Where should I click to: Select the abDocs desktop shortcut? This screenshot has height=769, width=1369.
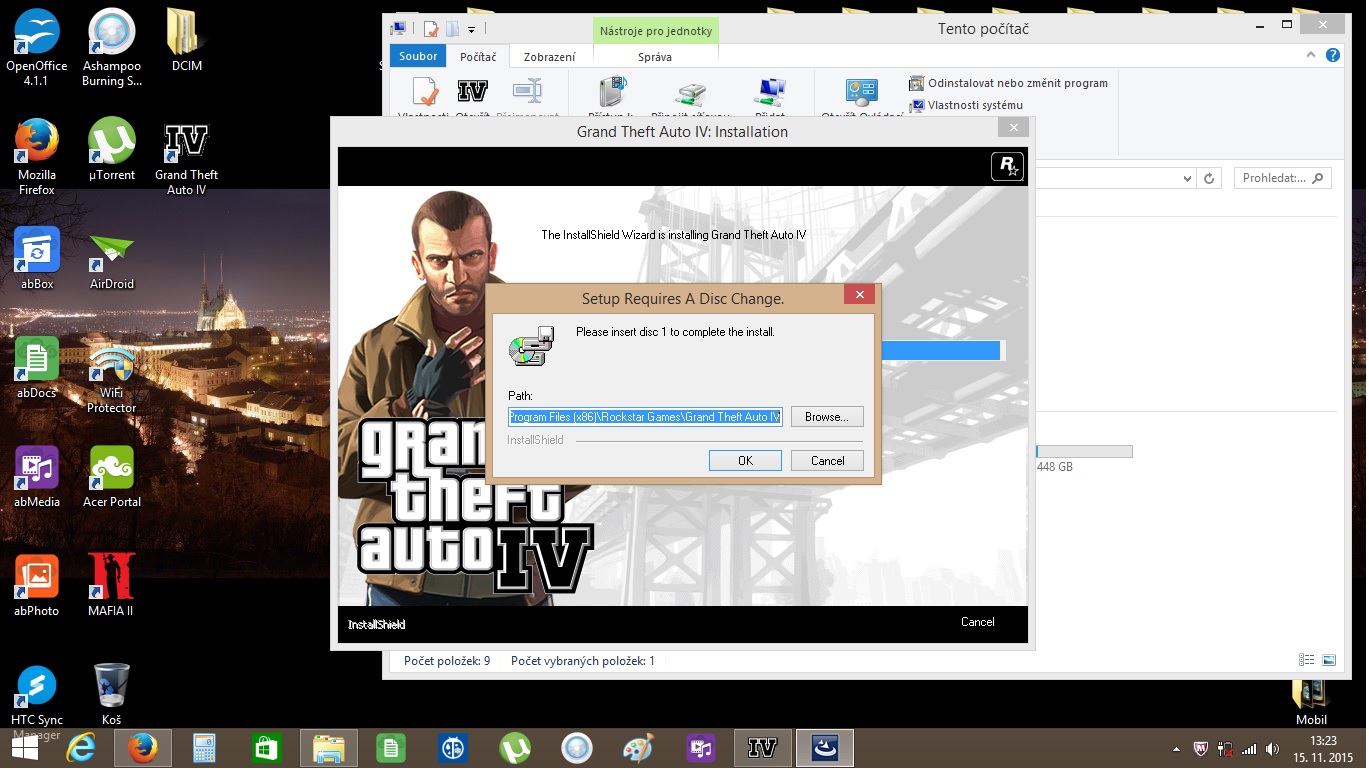(x=37, y=367)
